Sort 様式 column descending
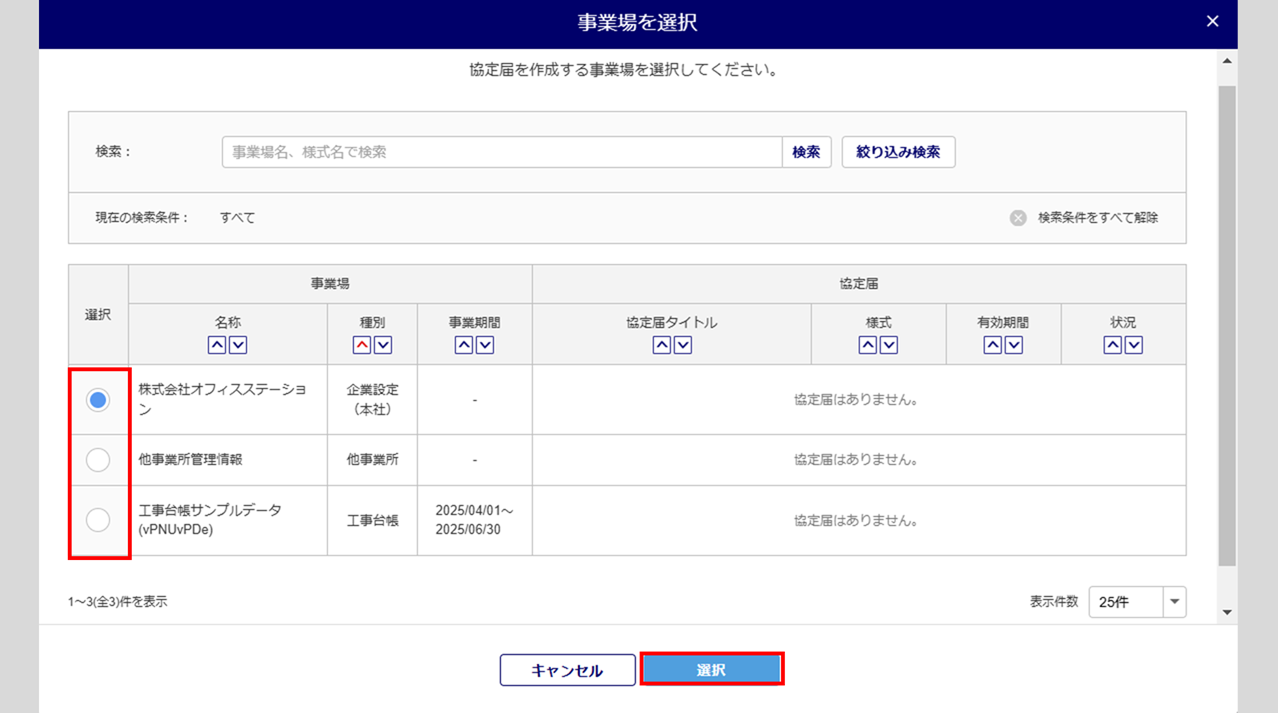Viewport: 1278px width, 713px height. click(x=889, y=345)
